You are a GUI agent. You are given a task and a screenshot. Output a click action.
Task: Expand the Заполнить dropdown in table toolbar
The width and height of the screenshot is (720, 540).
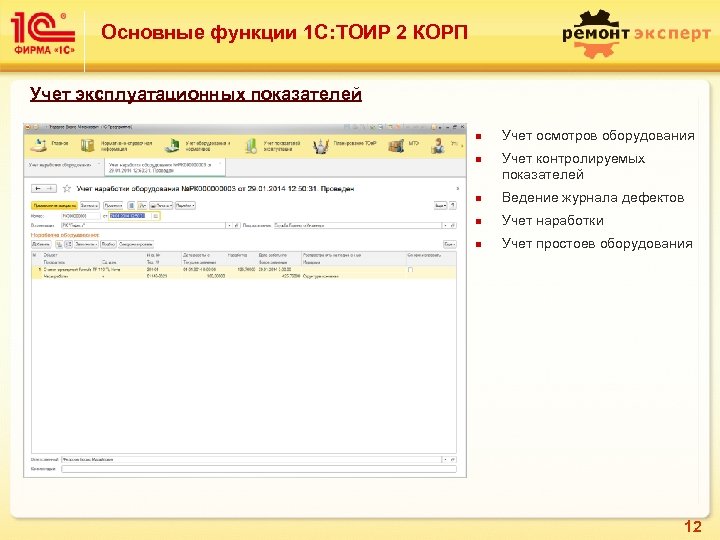pos(86,244)
